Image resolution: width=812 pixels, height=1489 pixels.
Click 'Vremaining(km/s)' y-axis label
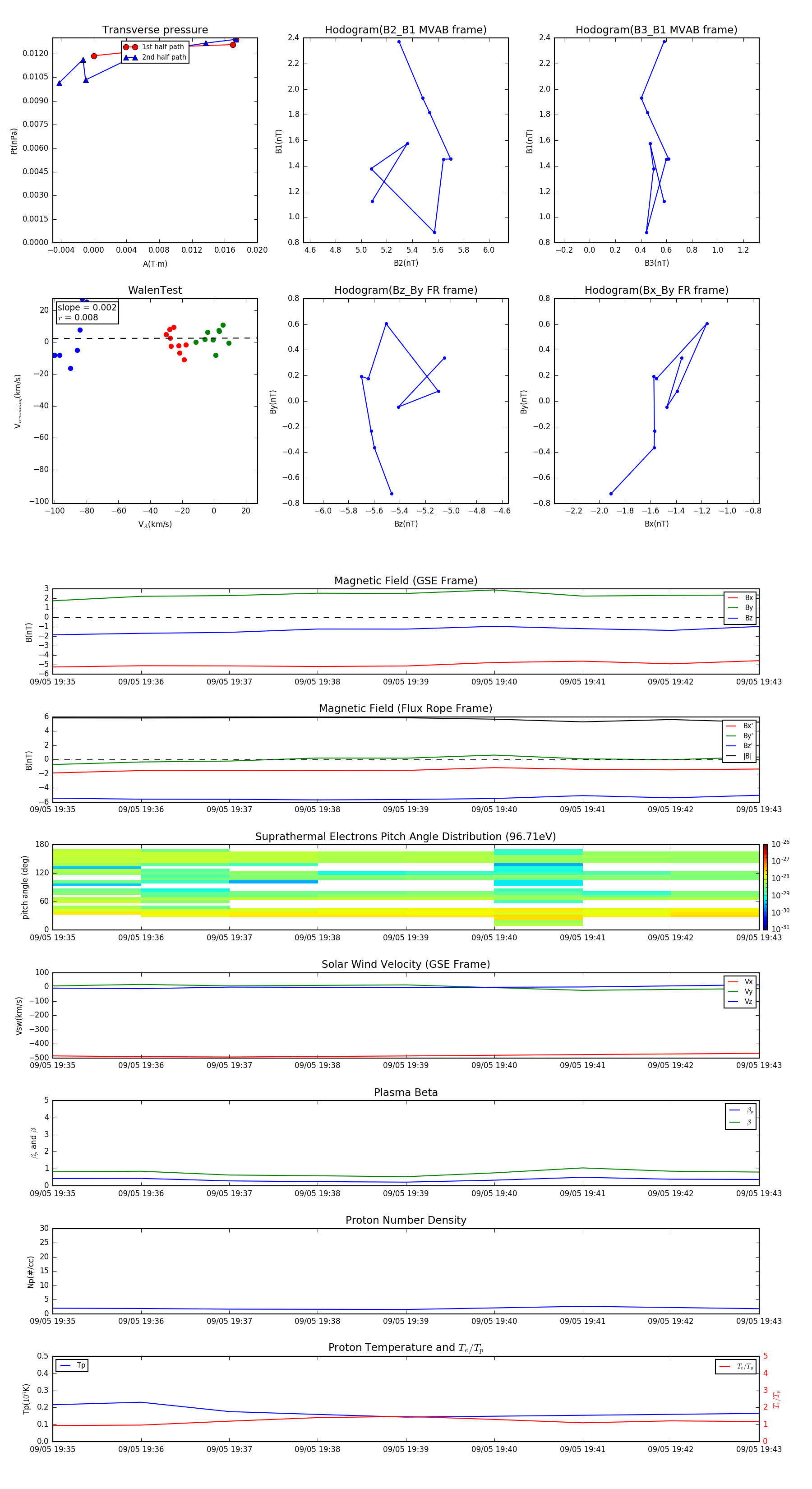click(17, 401)
